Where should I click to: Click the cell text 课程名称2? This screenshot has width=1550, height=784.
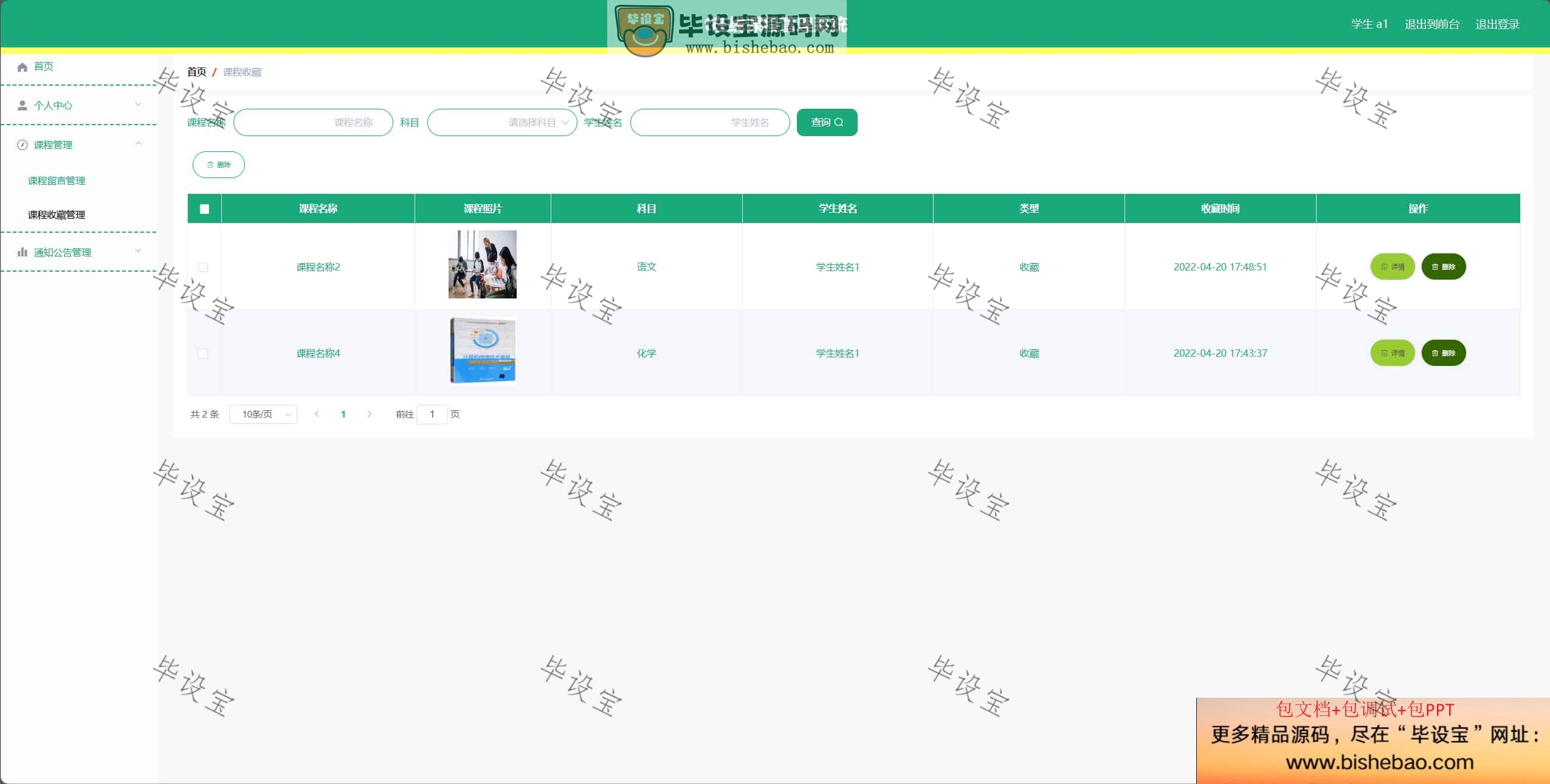pos(318,267)
